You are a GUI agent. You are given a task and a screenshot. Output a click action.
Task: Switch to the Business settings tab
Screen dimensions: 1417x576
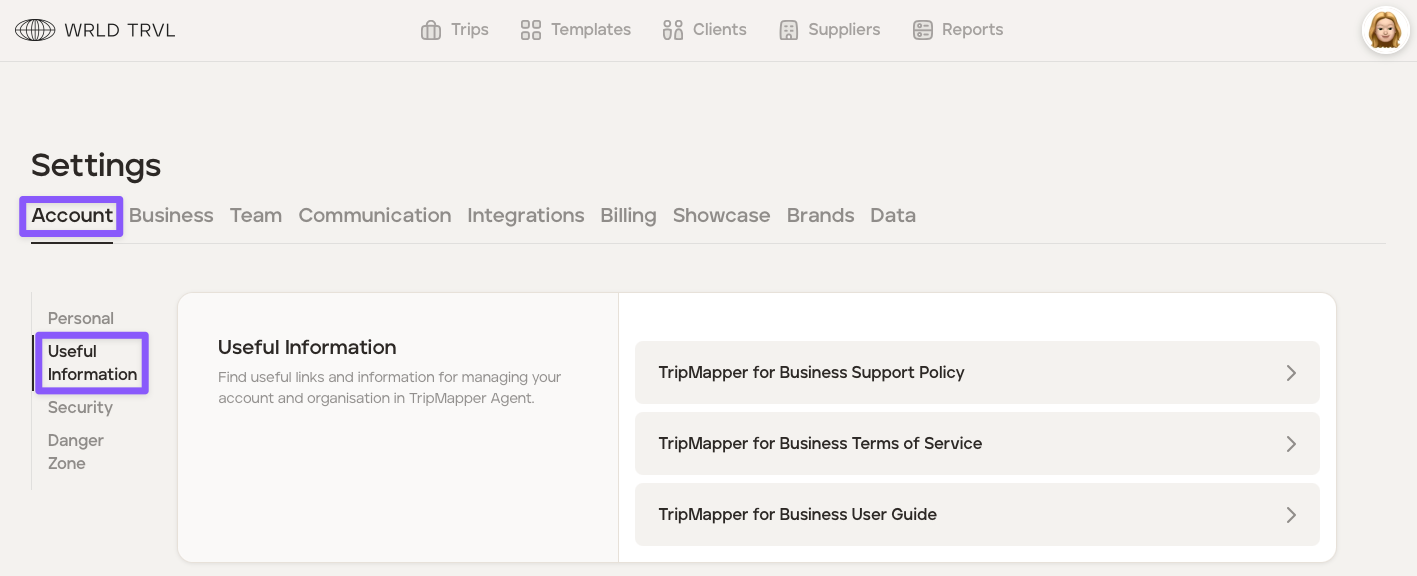(x=171, y=215)
